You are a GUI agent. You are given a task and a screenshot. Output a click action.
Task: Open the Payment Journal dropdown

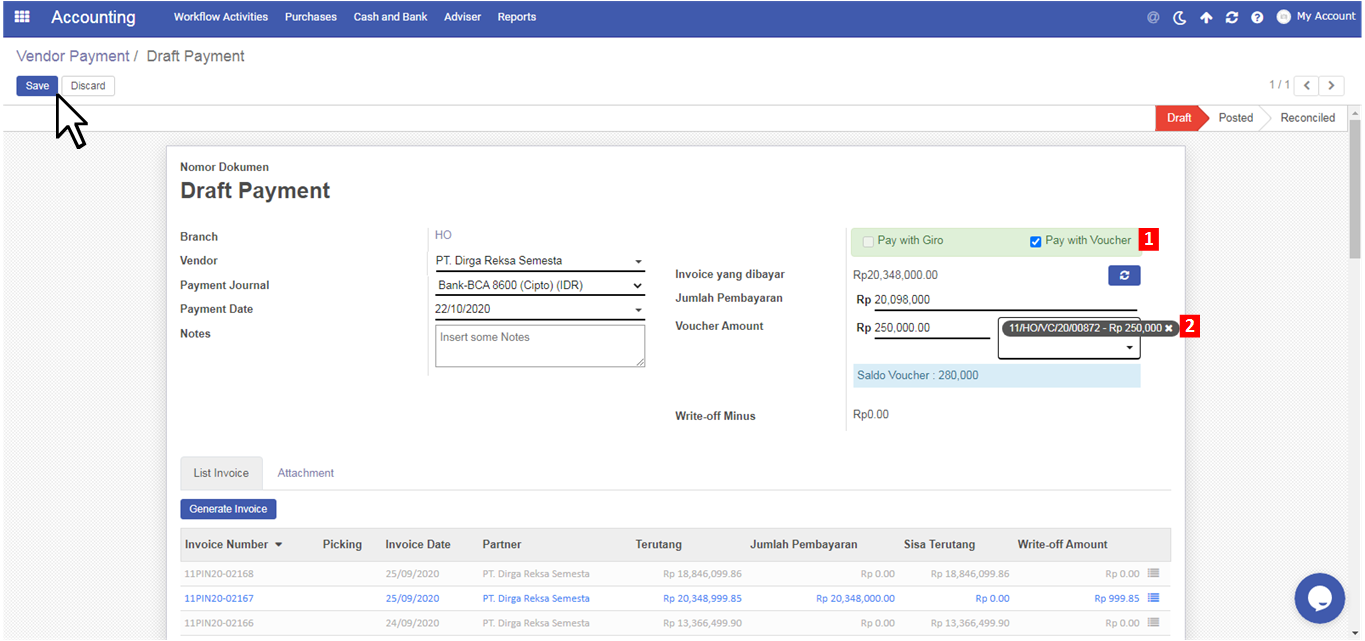[x=638, y=286]
